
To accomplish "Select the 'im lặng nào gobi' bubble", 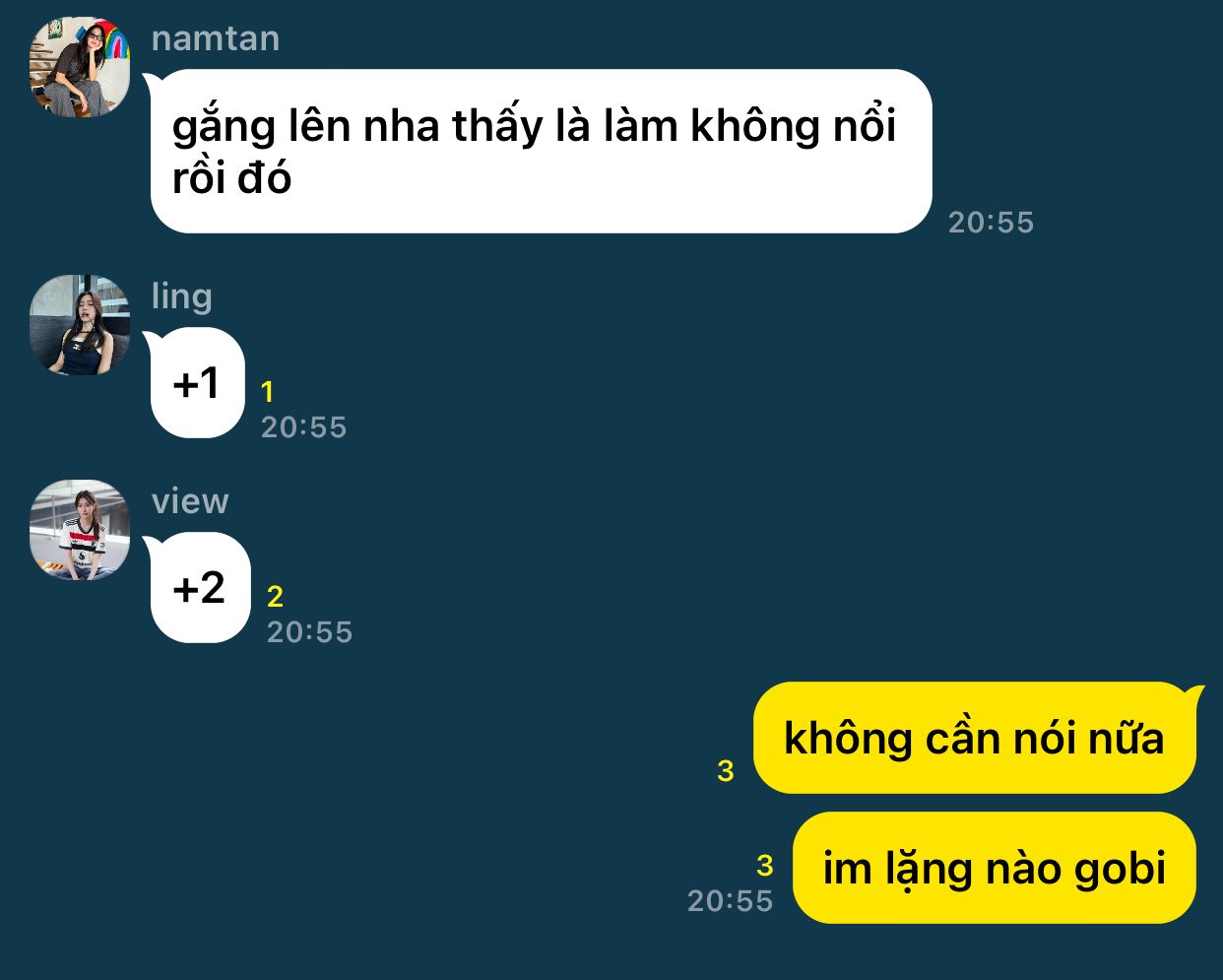I will (x=995, y=868).
